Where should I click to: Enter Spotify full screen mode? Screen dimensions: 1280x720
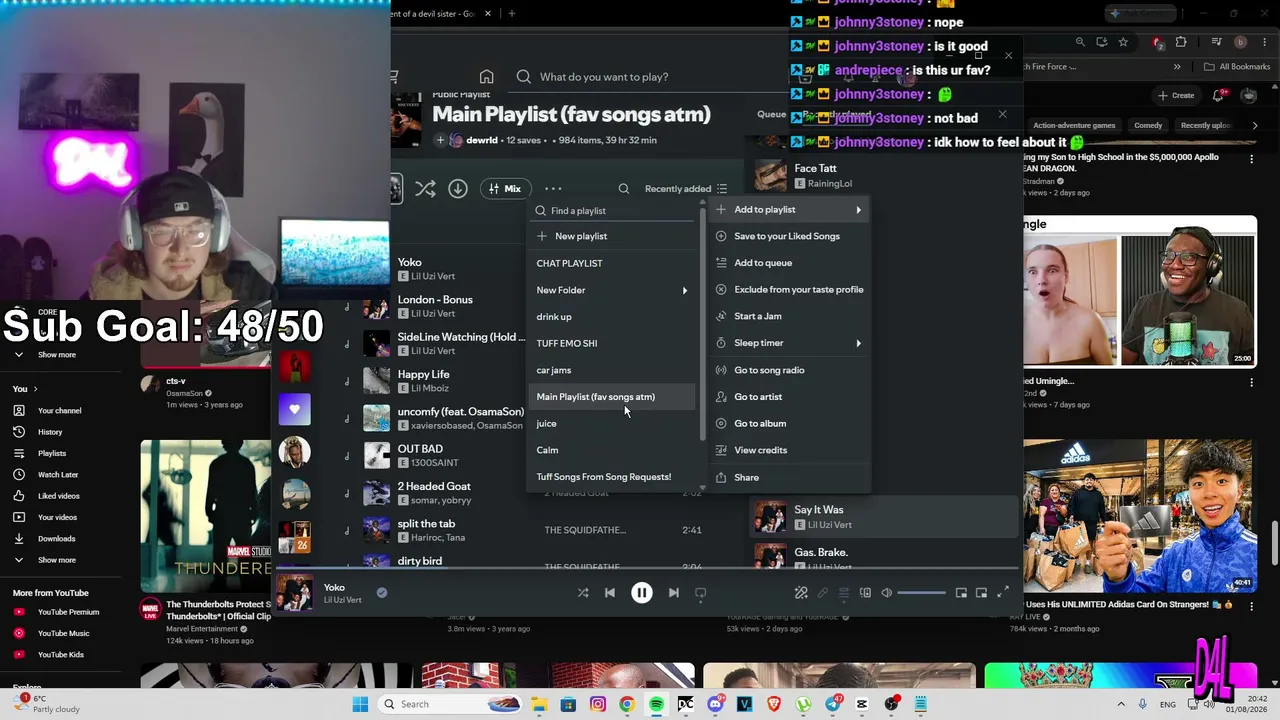click(1003, 593)
